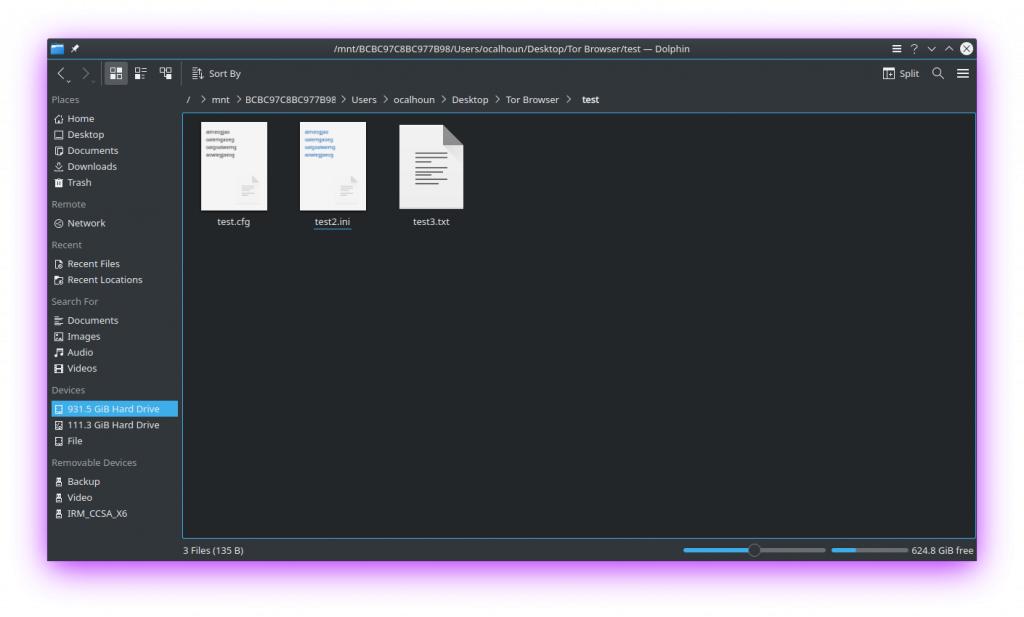
Task: Select Downloads in Places sidebar
Action: [91, 167]
